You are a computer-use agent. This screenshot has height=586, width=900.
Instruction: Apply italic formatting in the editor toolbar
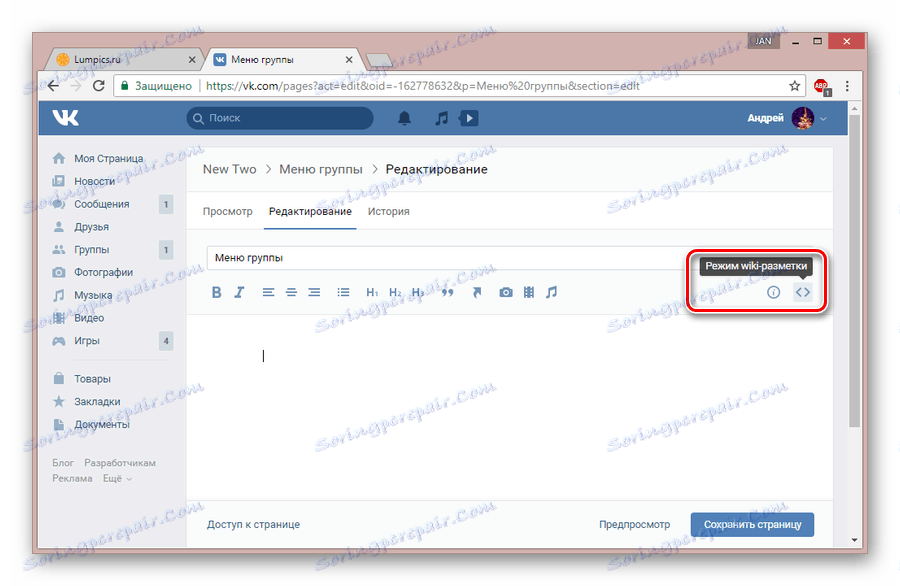point(239,292)
